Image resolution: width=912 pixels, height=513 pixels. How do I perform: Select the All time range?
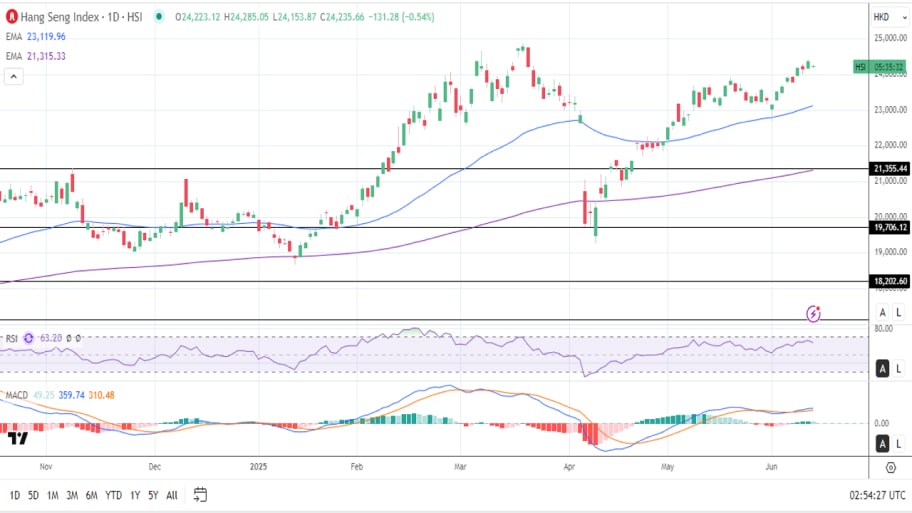[x=172, y=495]
